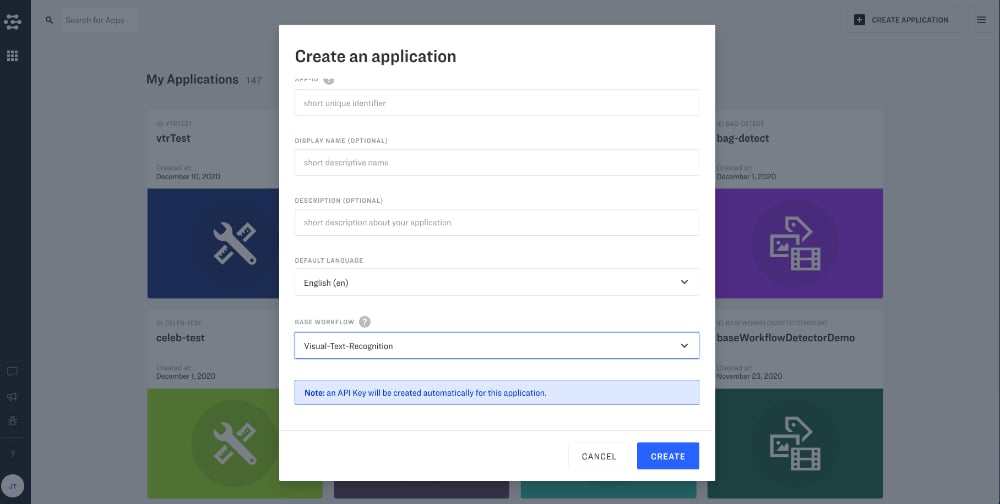
Task: Click the Clarifai logo in the sidebar
Action: [x=12, y=21]
